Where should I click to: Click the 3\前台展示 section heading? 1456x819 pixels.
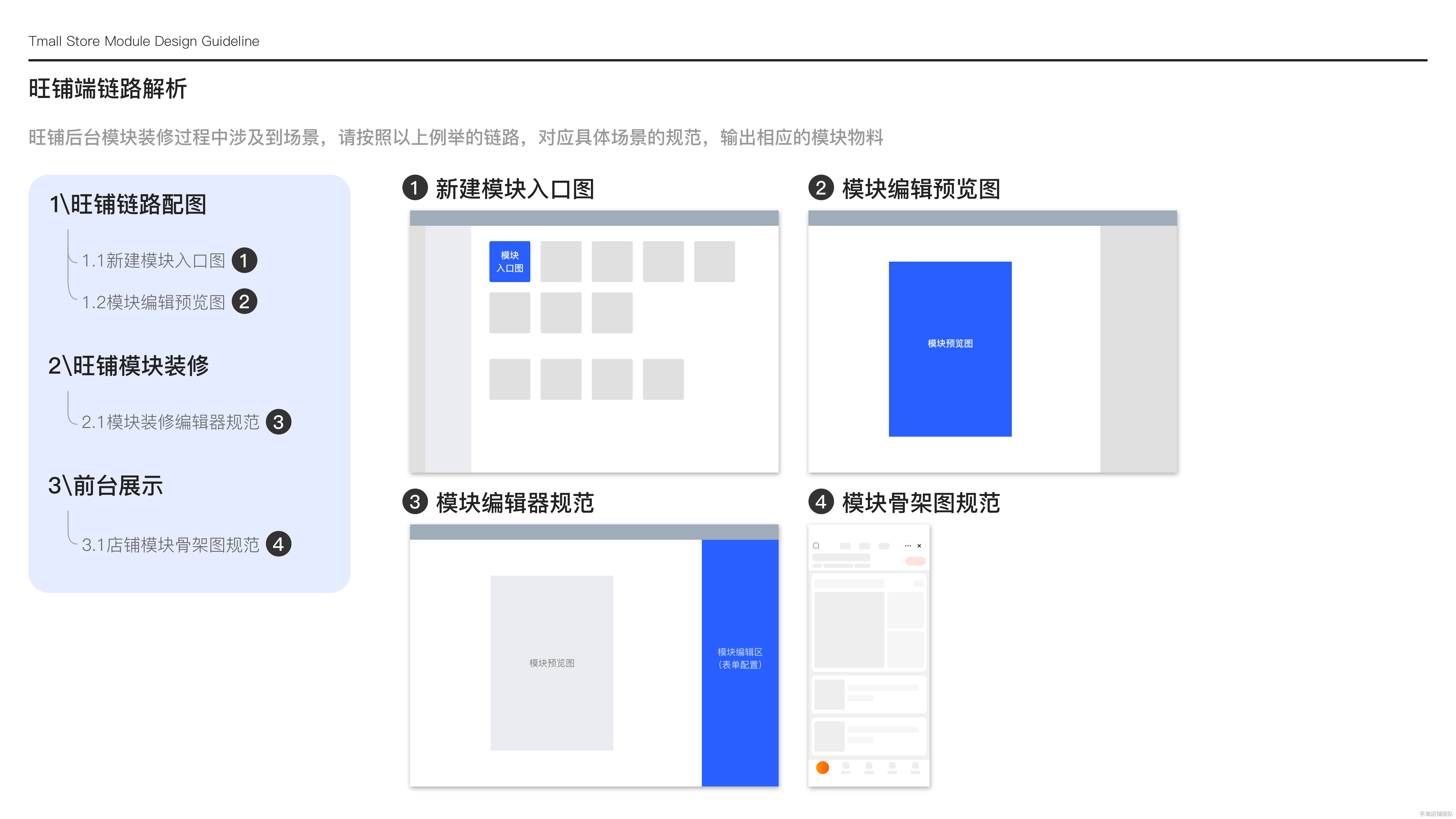106,485
